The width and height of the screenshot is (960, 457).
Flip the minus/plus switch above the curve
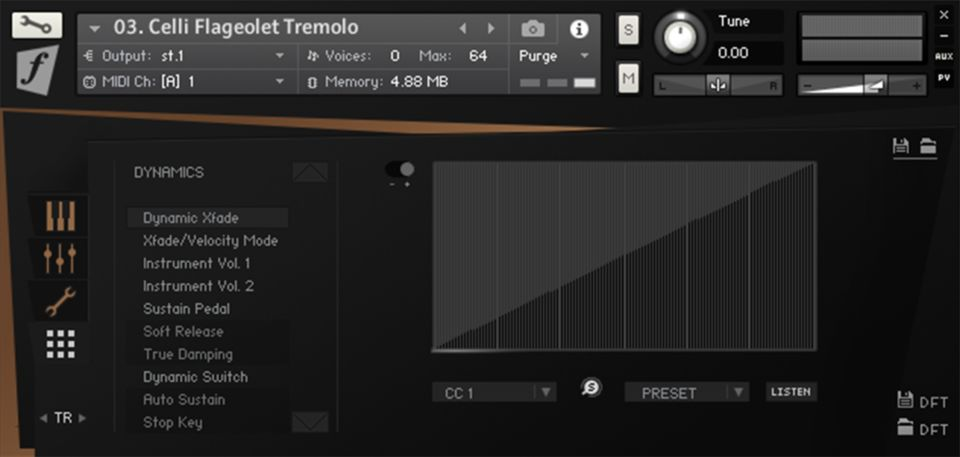[400, 170]
